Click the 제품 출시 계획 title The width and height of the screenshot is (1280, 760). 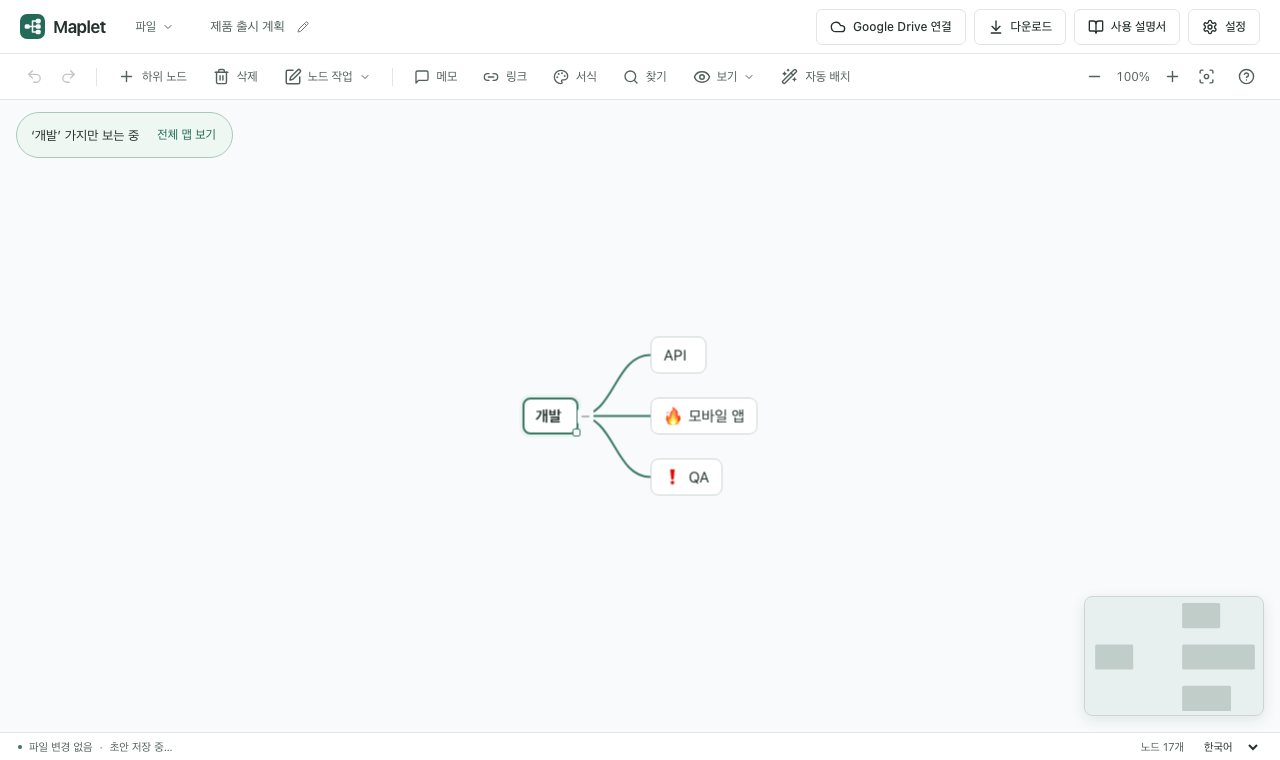click(247, 27)
